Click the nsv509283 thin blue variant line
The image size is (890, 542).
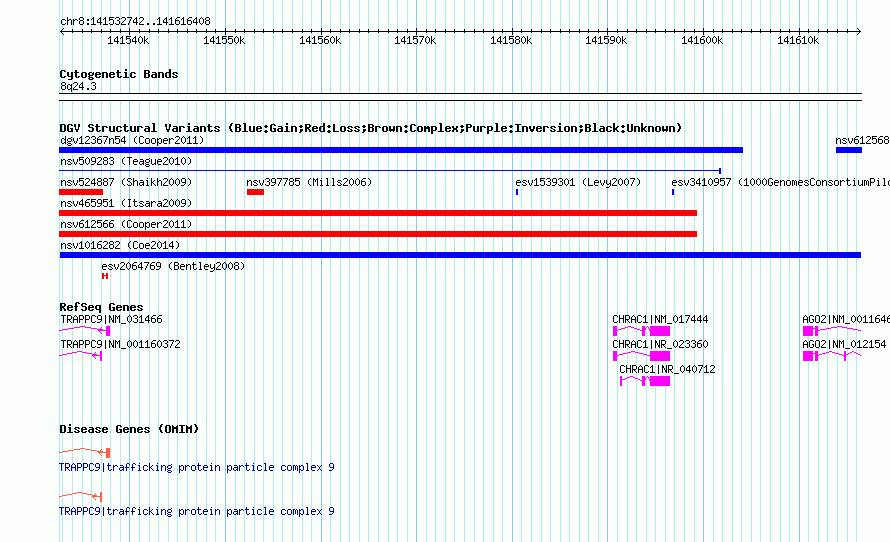tap(390, 170)
